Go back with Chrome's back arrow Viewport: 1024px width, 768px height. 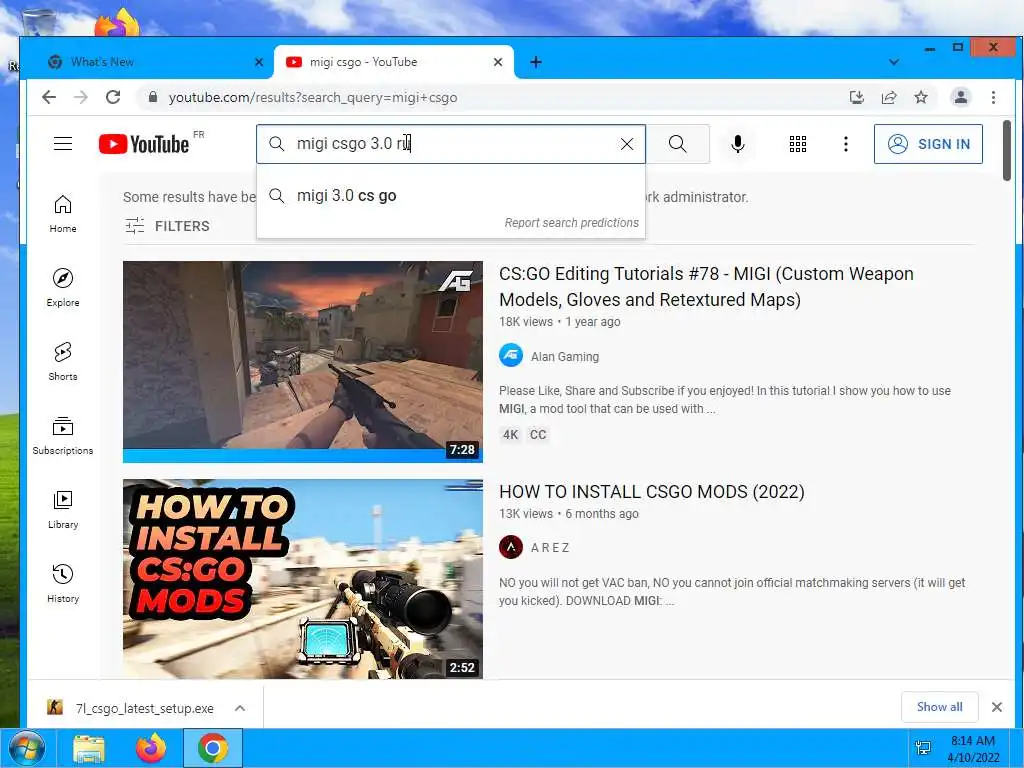49,97
